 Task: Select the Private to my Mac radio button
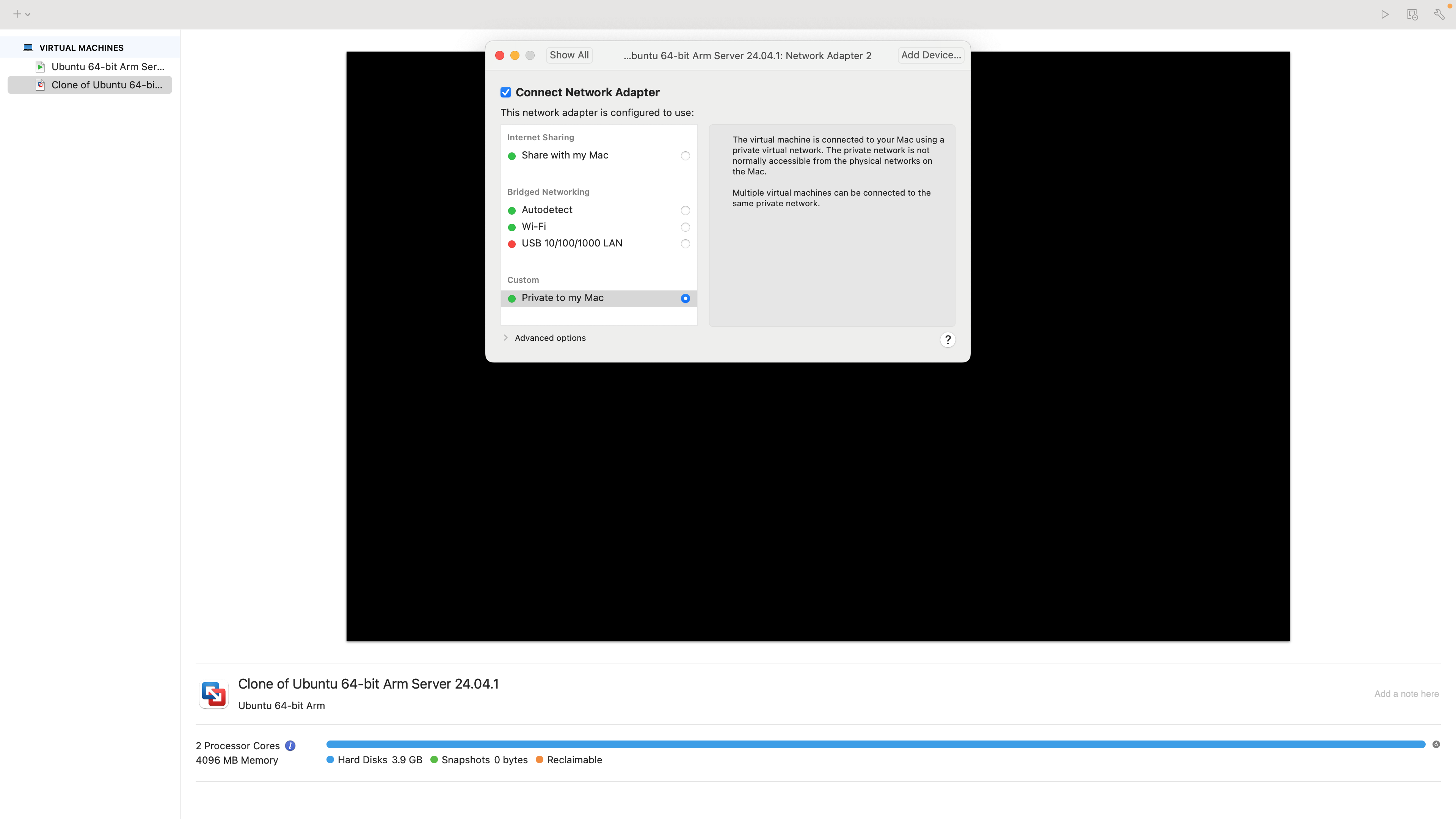(685, 298)
